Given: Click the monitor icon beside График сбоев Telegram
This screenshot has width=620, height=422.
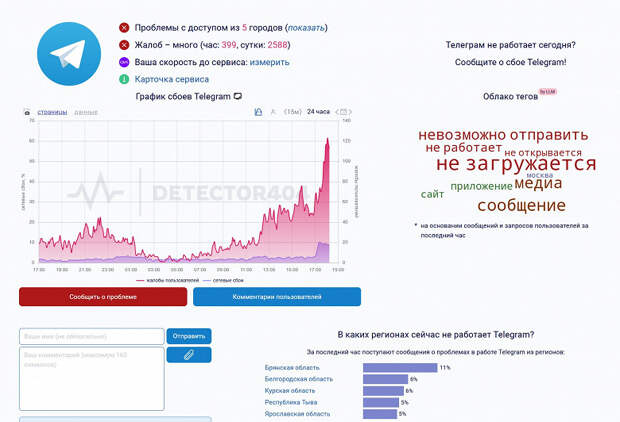Looking at the screenshot, I should tap(238, 96).
